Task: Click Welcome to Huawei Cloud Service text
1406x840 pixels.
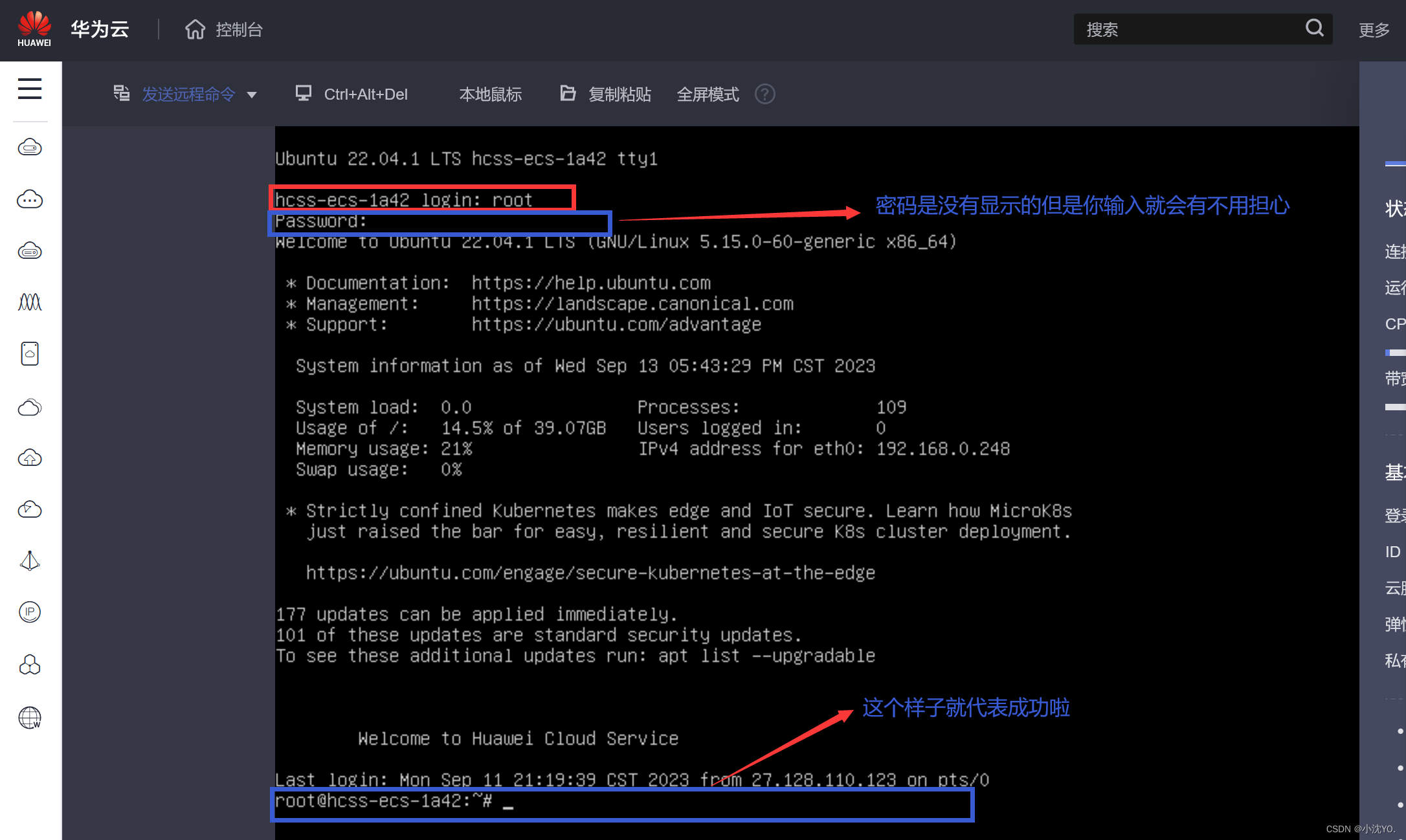Action: pyautogui.click(x=518, y=739)
